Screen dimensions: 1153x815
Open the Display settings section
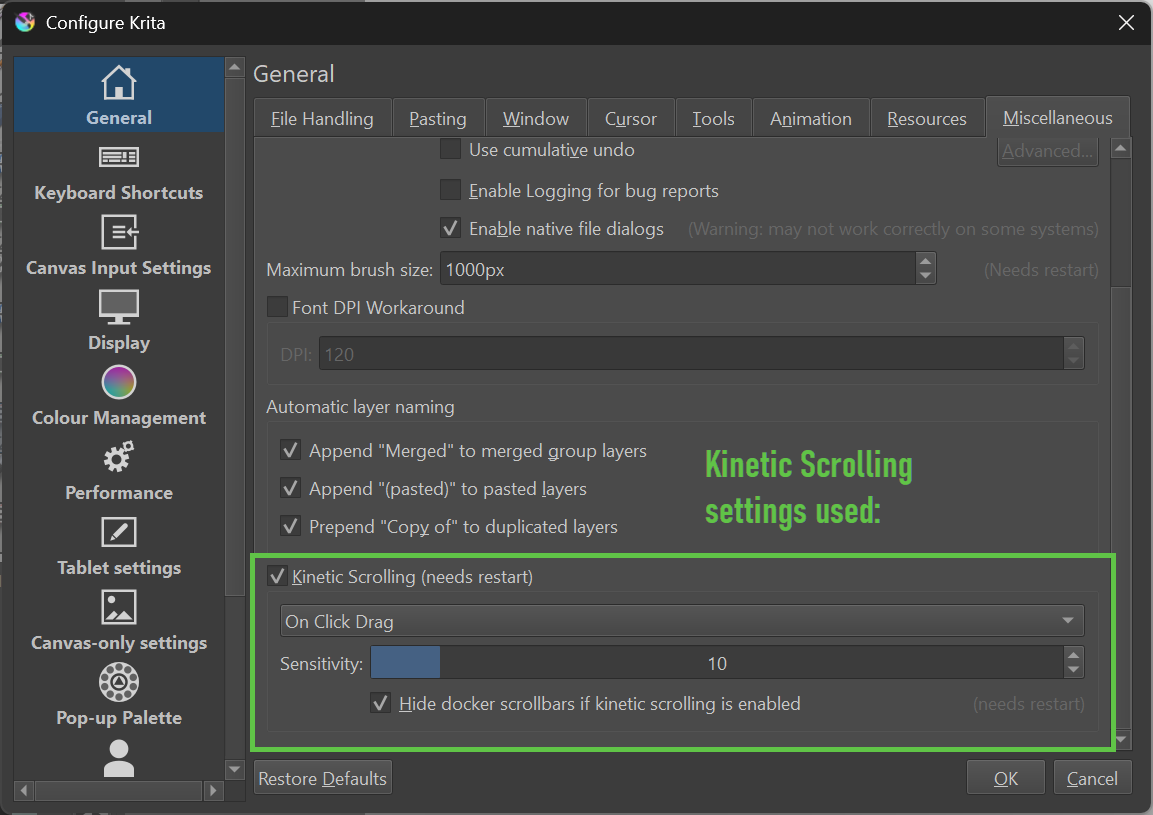[118, 320]
